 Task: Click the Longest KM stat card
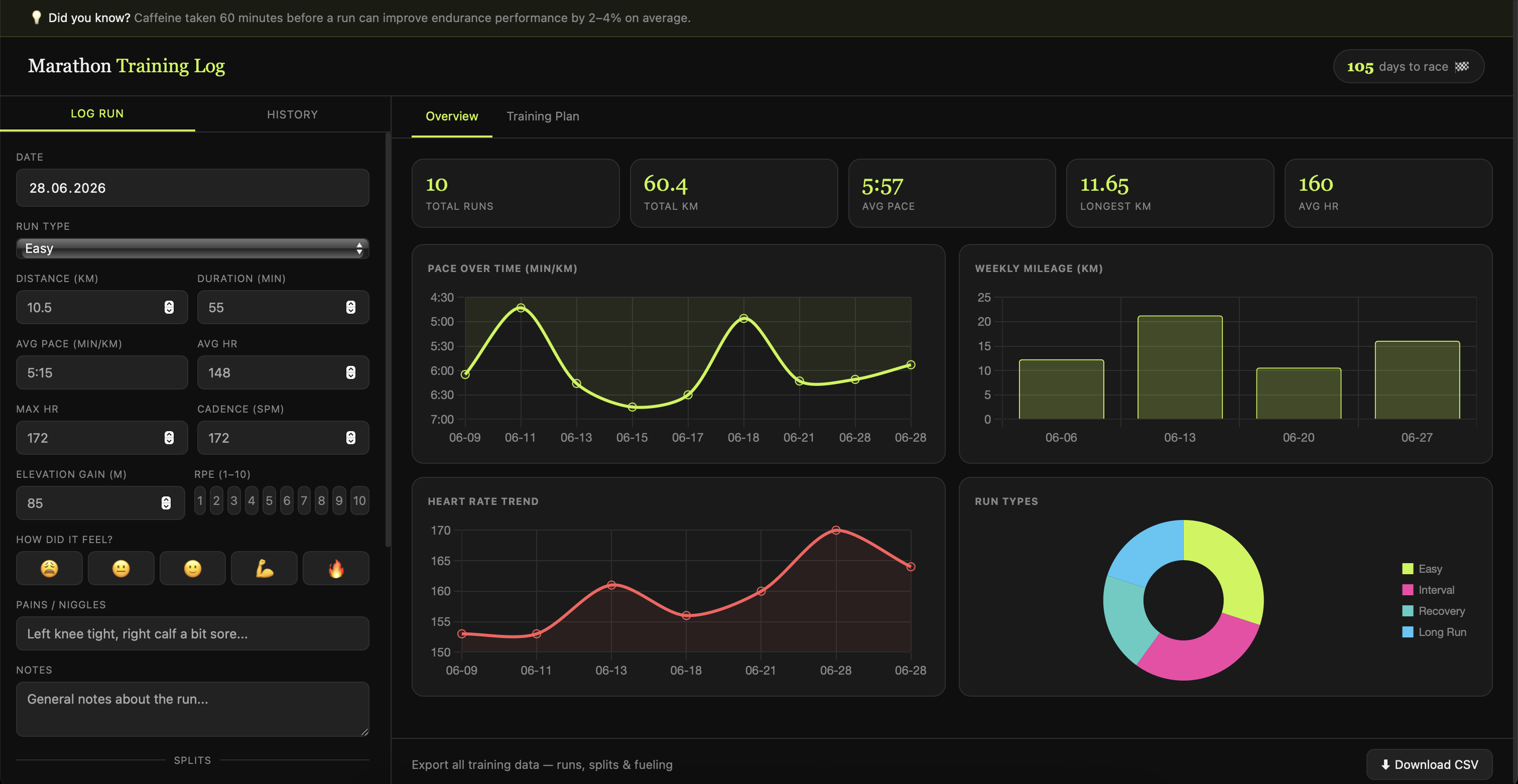click(1170, 193)
